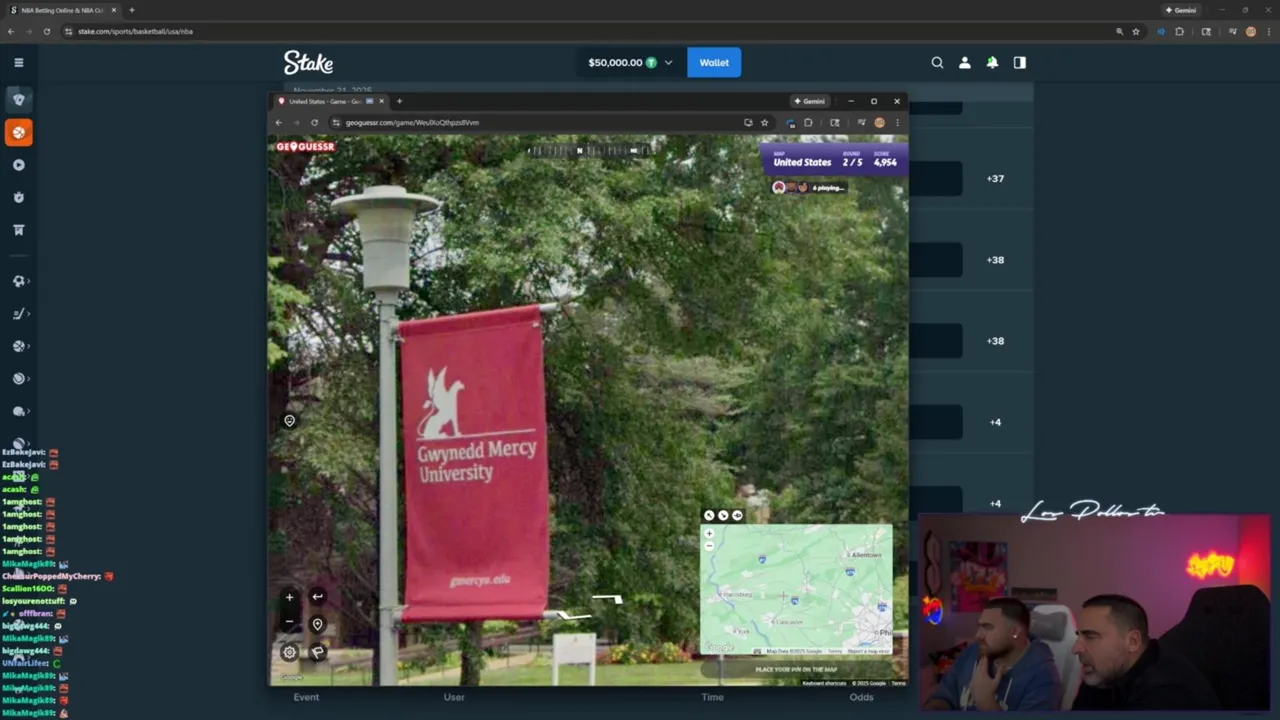Viewport: 1280px width, 720px height.
Task: Open the Wallet button on Stake
Action: [714, 62]
